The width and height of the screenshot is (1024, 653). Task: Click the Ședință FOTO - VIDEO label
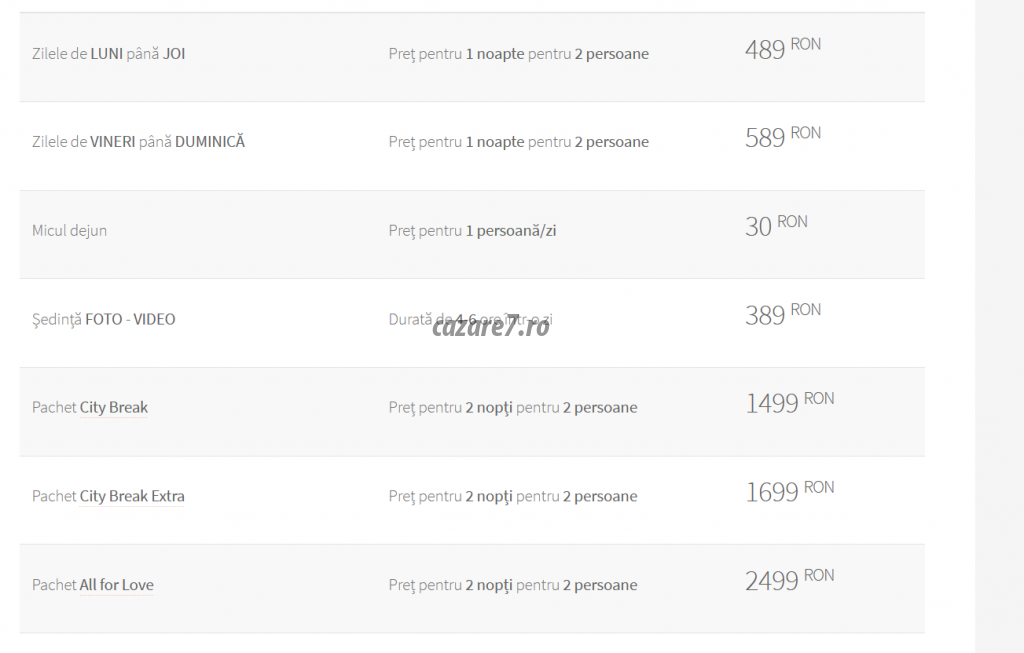point(103,320)
